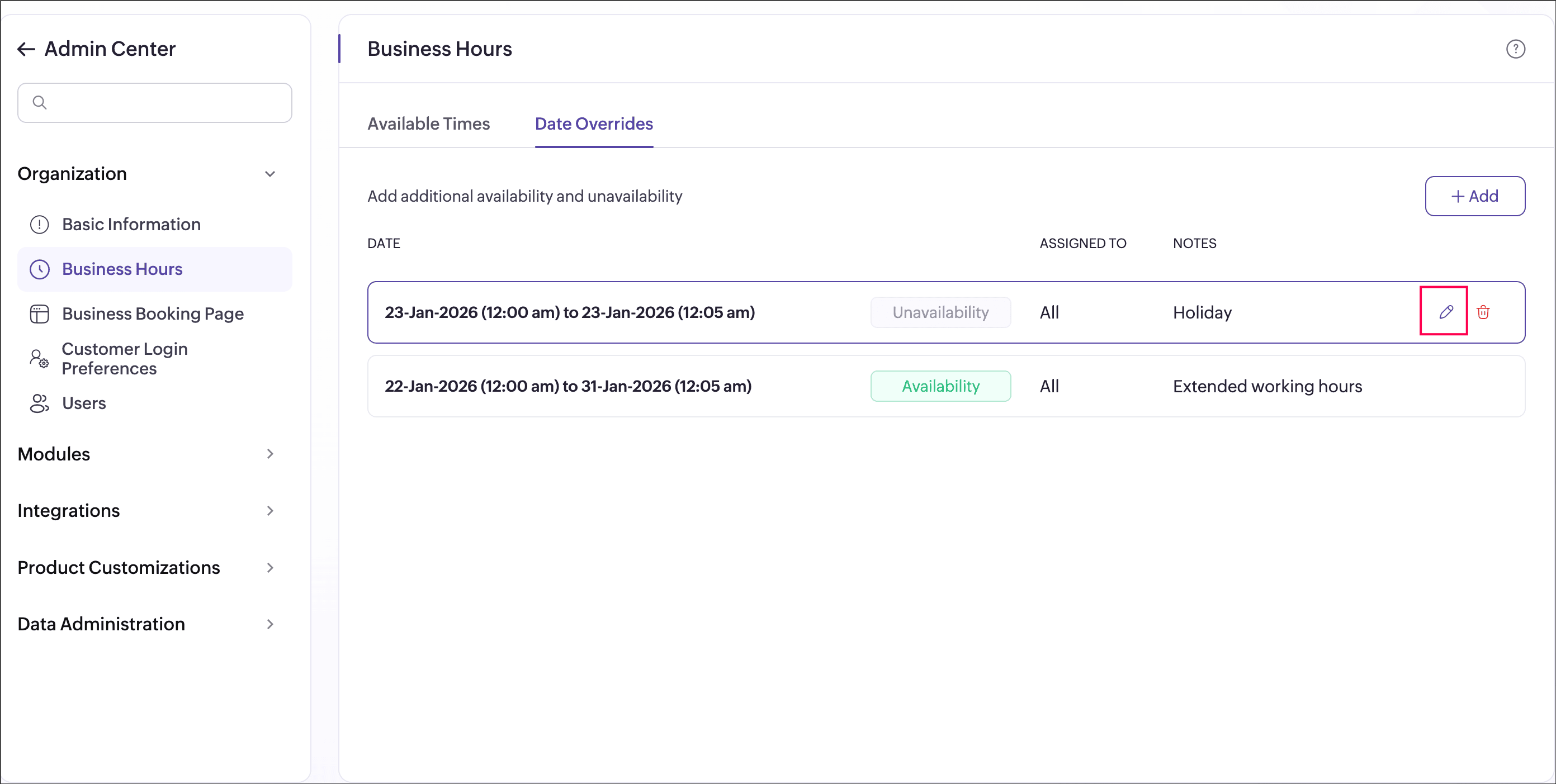Click the Admin Center search field
Screen dimensions: 1556x784
pyautogui.click(x=163, y=103)
